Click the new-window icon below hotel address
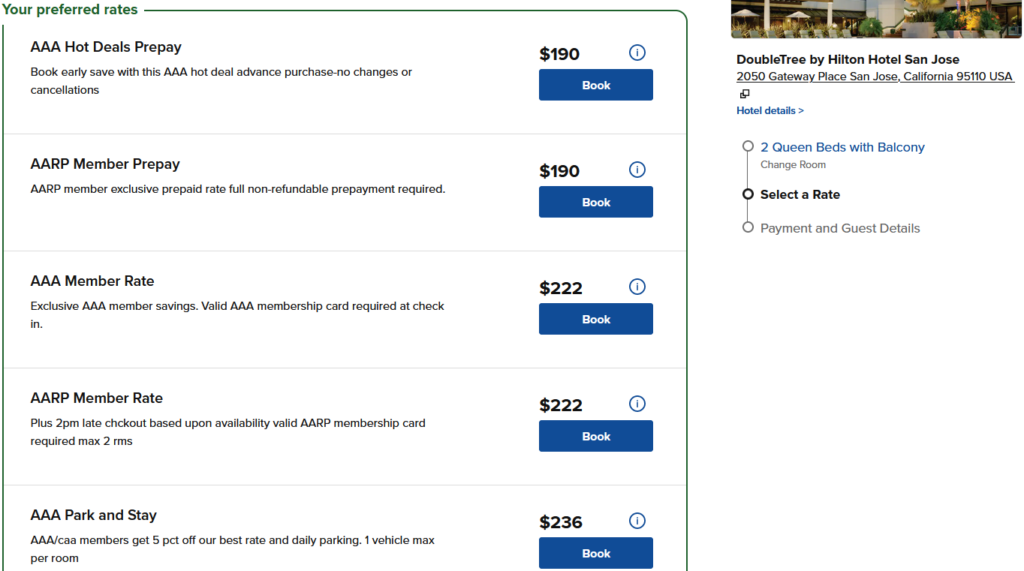1024x571 pixels. pos(744,94)
